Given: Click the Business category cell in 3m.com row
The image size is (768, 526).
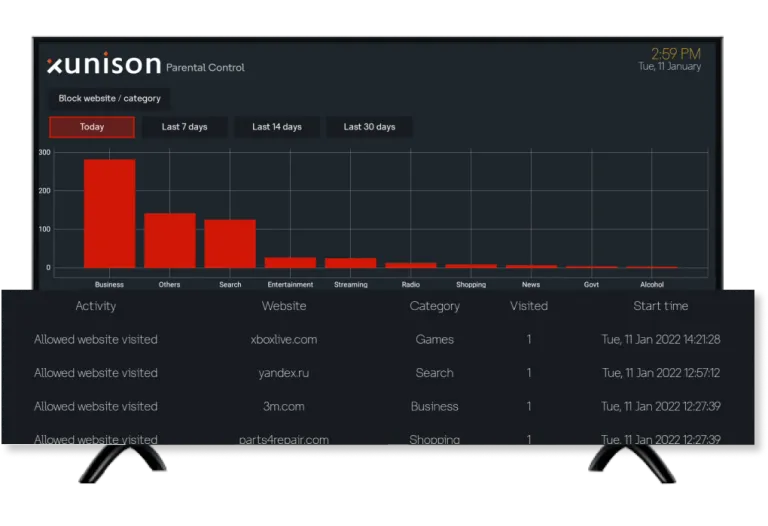Looking at the screenshot, I should [435, 406].
